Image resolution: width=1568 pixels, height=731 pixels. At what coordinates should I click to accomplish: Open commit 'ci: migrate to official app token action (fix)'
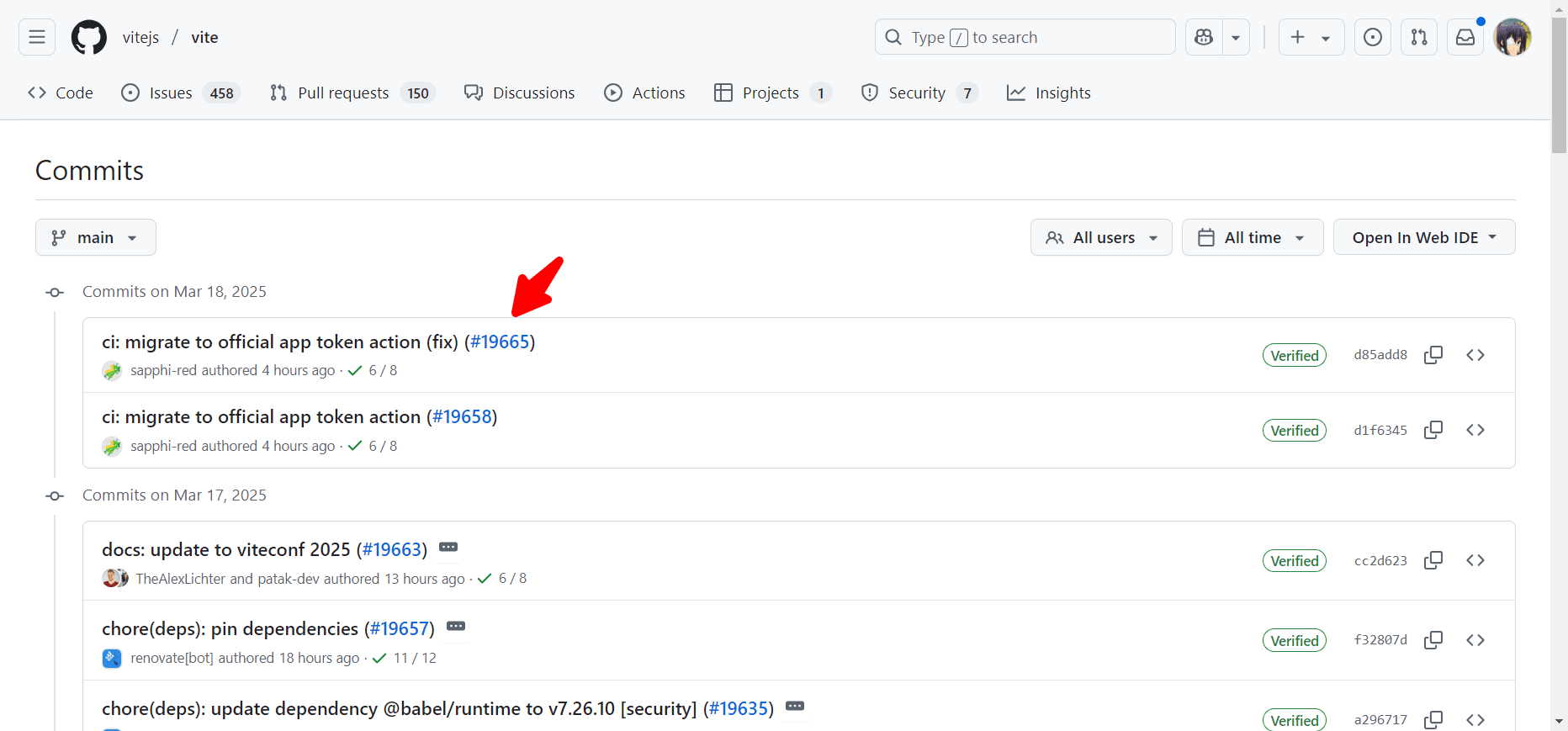(280, 342)
